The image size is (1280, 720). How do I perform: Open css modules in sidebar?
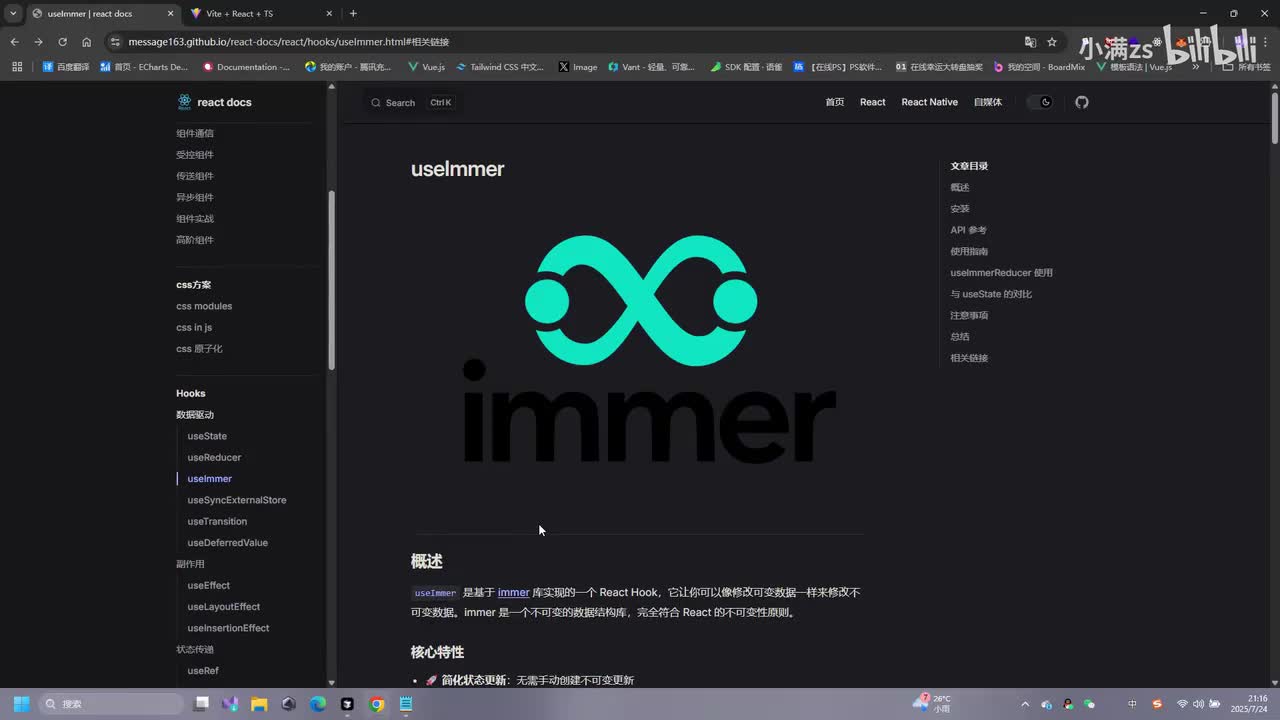click(204, 306)
